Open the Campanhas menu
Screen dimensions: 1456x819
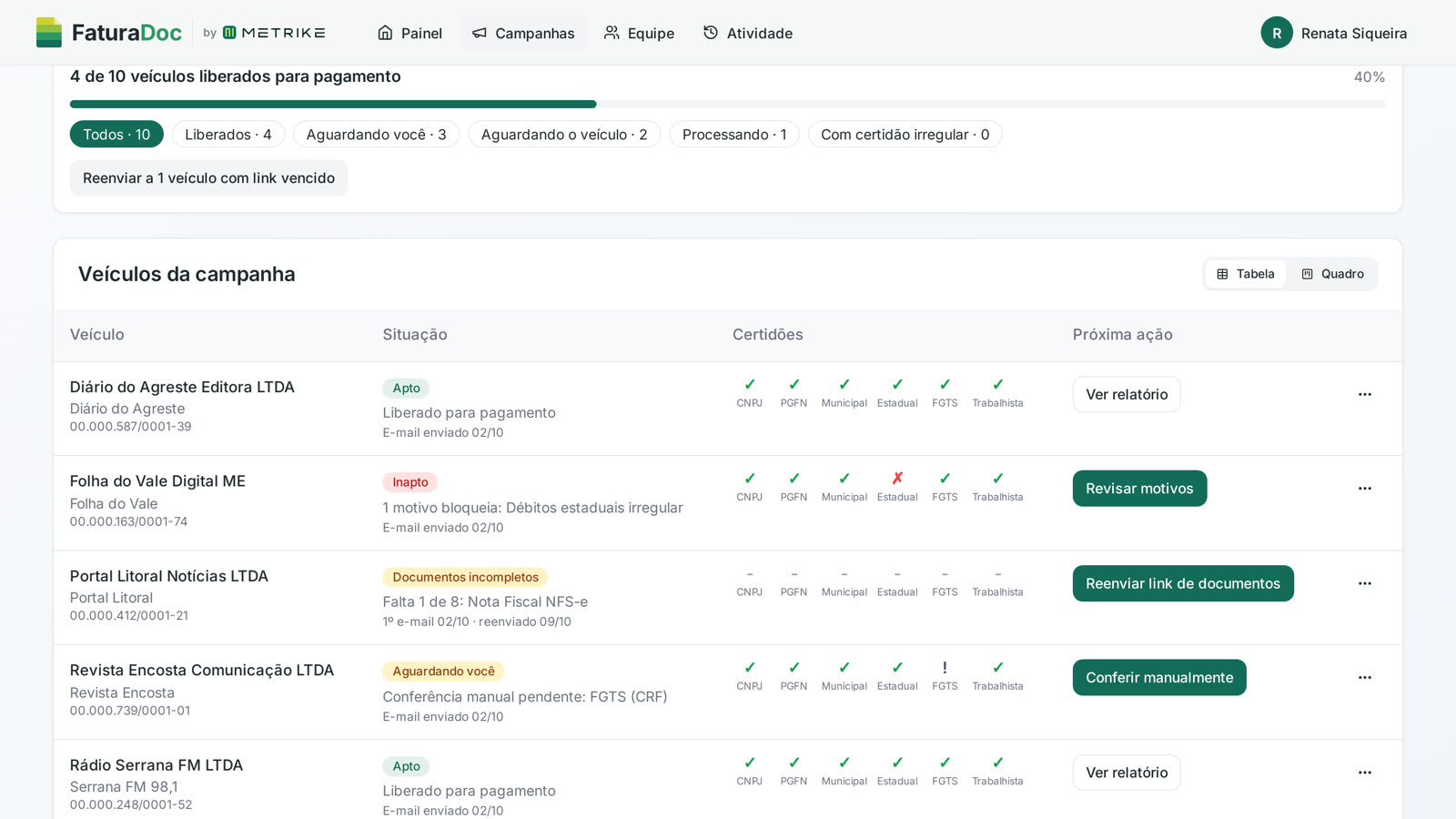[523, 33]
